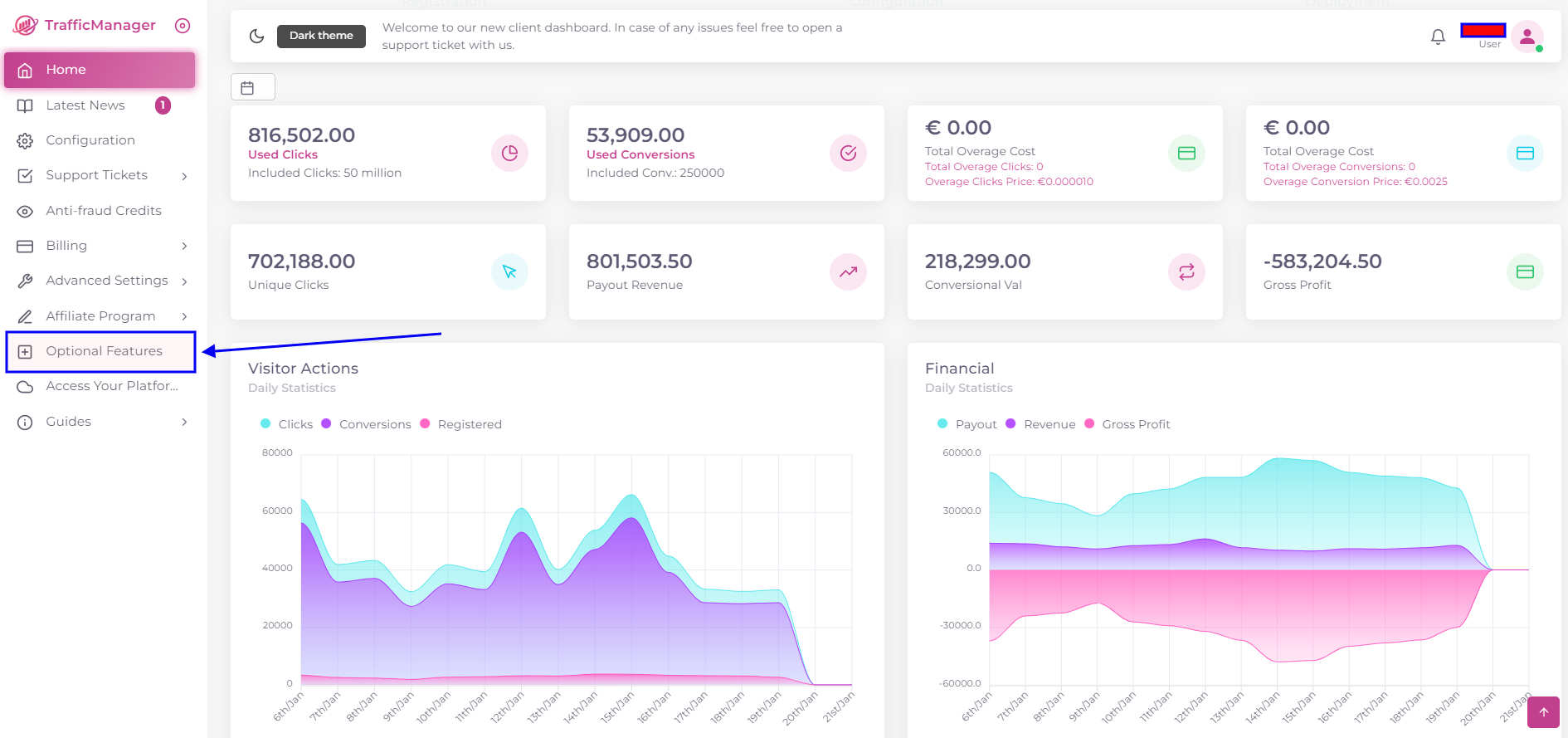The width and height of the screenshot is (1568, 738).
Task: Switch on the Dark theme
Action: coord(321,36)
